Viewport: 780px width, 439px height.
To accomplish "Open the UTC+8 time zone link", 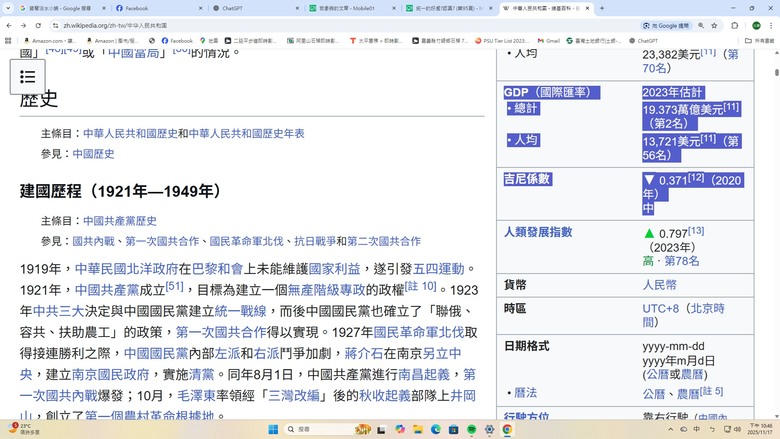I will [661, 308].
